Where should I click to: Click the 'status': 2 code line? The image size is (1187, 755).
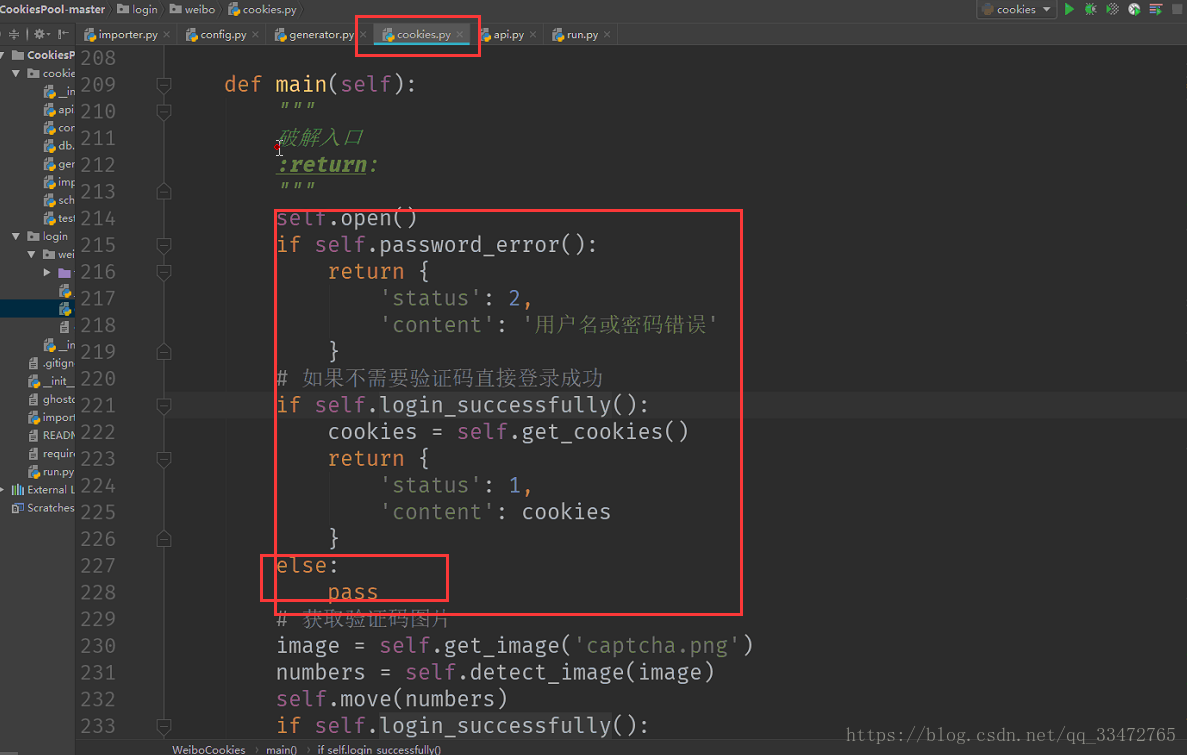(456, 298)
